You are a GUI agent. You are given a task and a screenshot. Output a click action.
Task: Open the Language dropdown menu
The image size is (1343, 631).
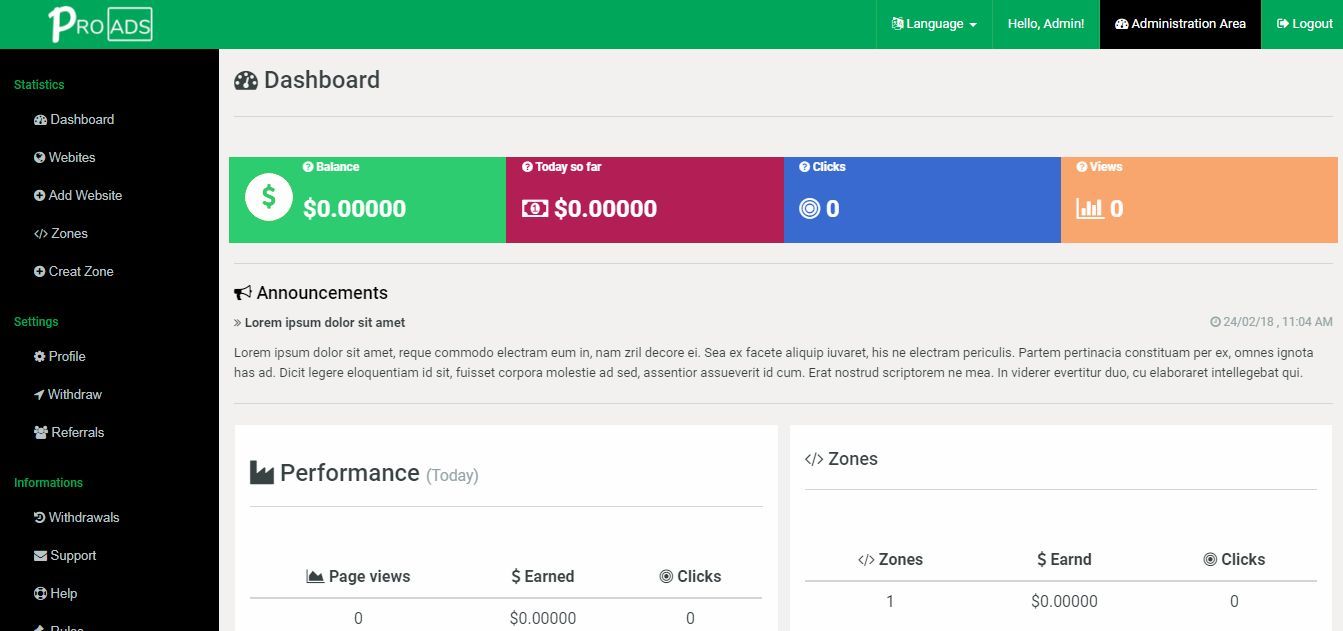click(x=934, y=24)
